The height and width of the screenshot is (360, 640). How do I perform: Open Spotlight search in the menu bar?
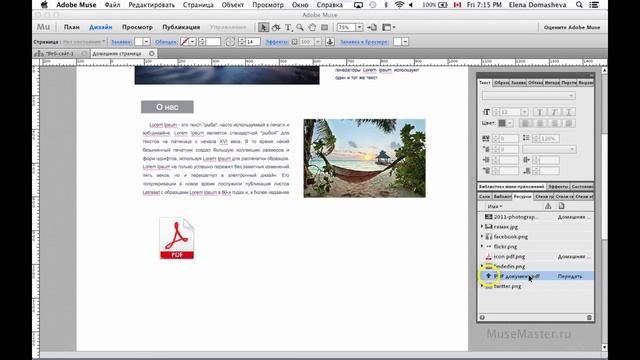click(579, 5)
